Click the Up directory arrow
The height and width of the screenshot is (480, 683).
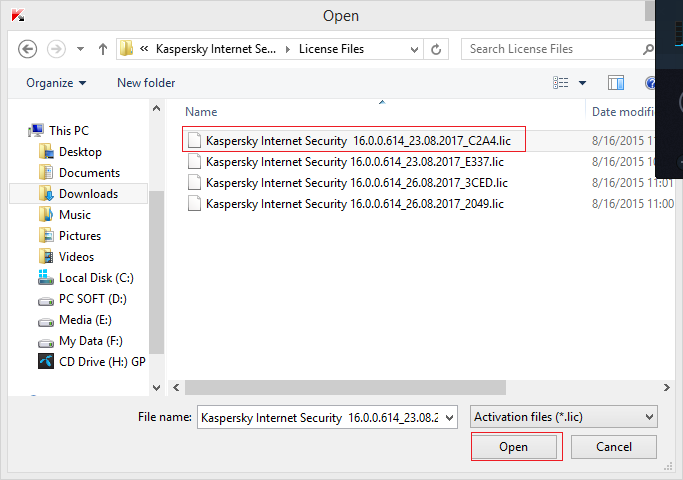click(x=103, y=49)
